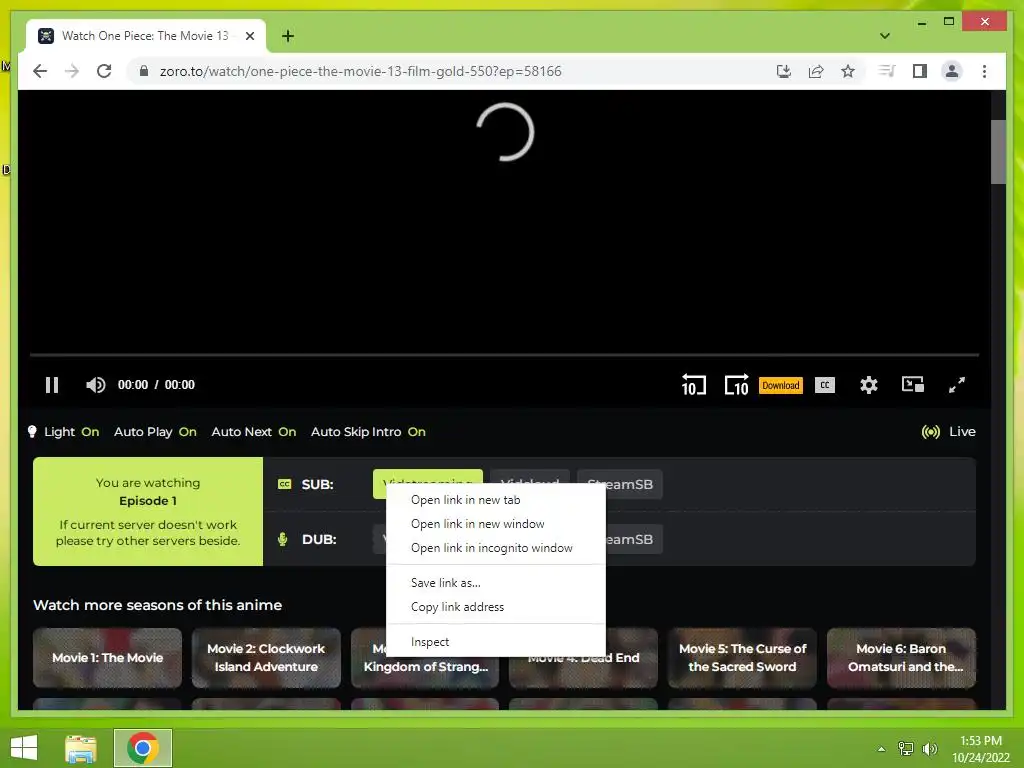This screenshot has width=1024, height=768.
Task: Show hidden system tray icons
Action: [881, 749]
